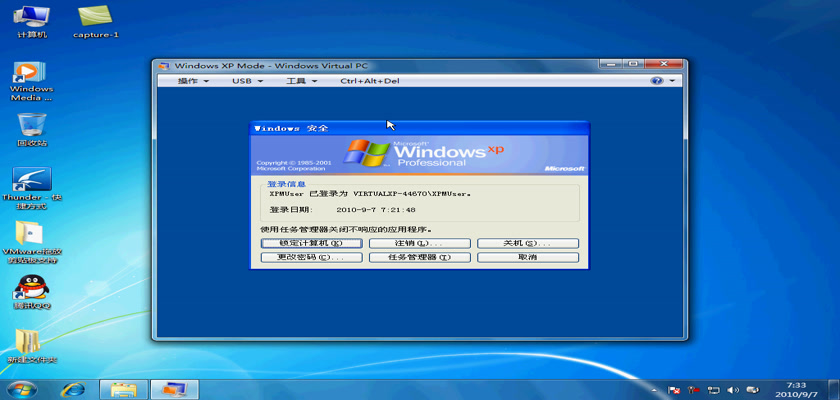
Task: Click the blue help question mark icon
Action: pyautogui.click(x=657, y=81)
